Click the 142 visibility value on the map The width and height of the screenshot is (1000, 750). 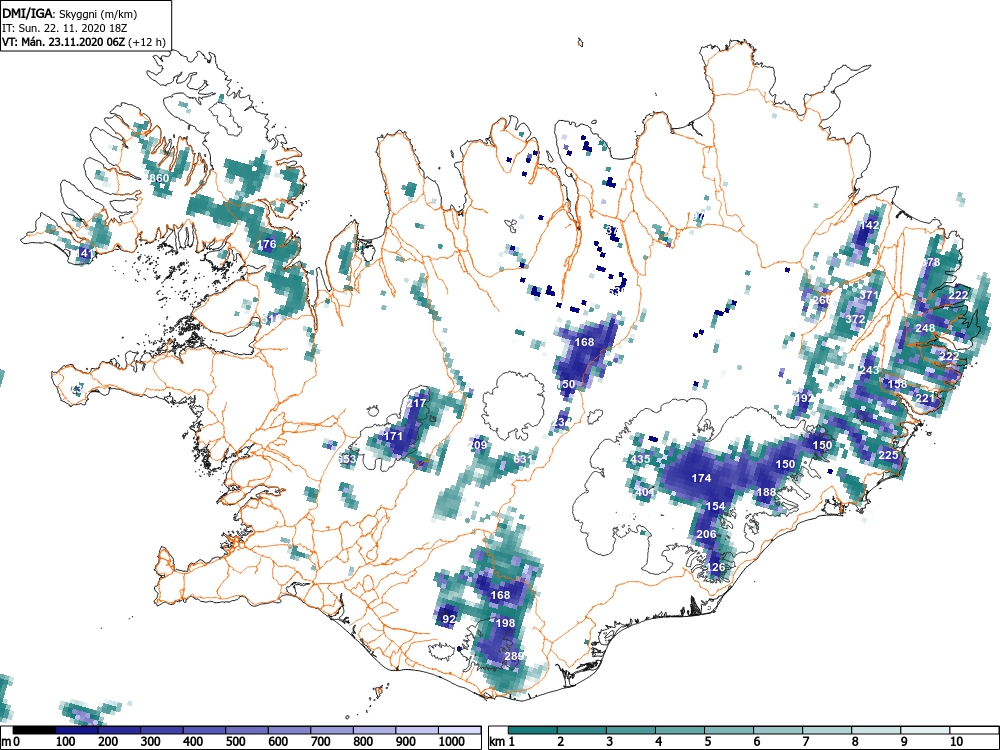(869, 224)
